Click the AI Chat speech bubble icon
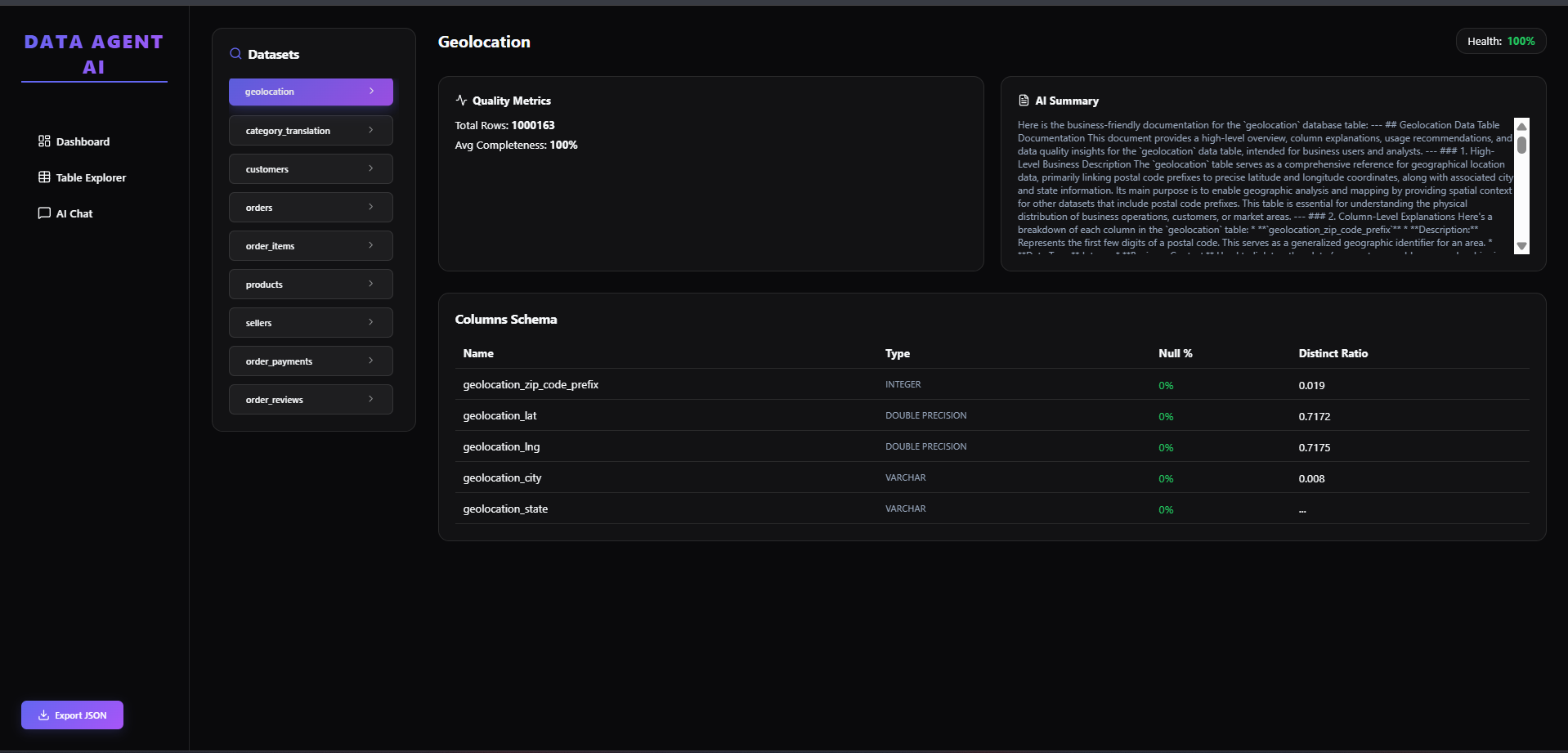This screenshot has width=1568, height=753. tap(44, 213)
